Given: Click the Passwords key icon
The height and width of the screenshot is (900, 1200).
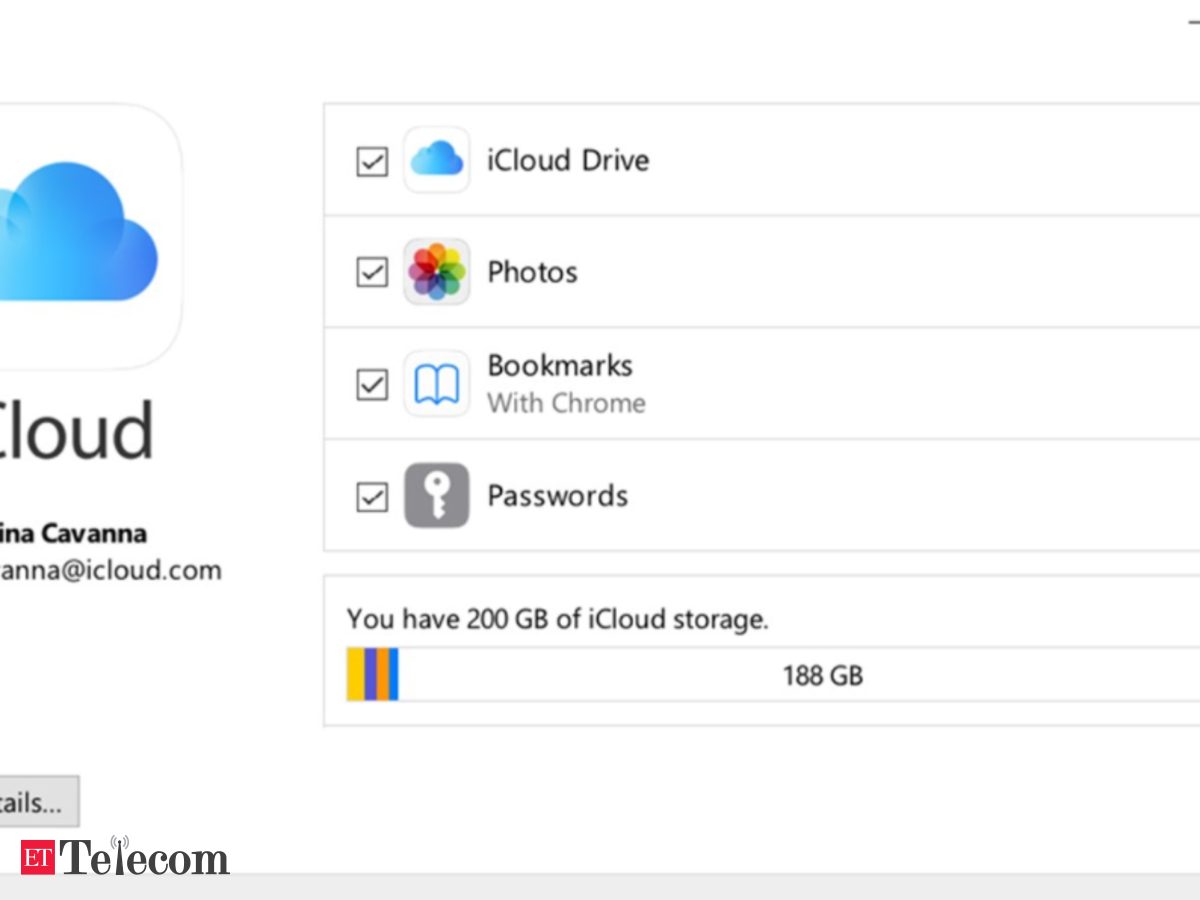Looking at the screenshot, I should [437, 496].
